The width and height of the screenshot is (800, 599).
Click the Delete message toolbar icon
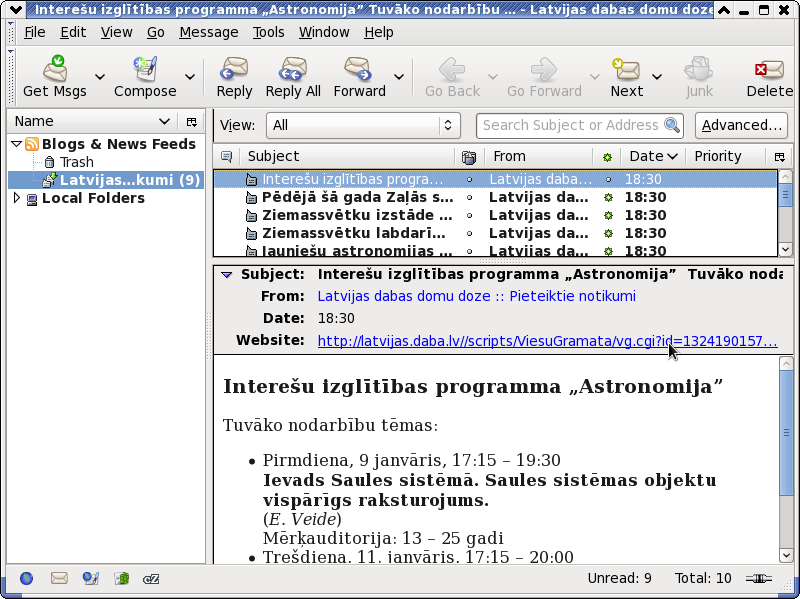tap(769, 69)
